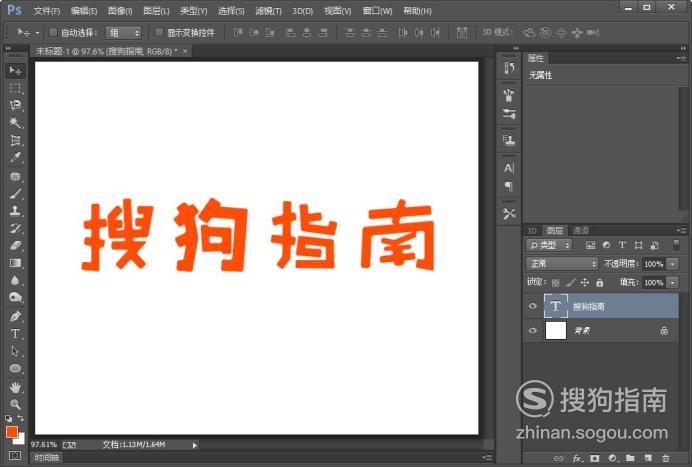692x467 pixels.
Task: Create a new group folder icon
Action: [x=630, y=458]
